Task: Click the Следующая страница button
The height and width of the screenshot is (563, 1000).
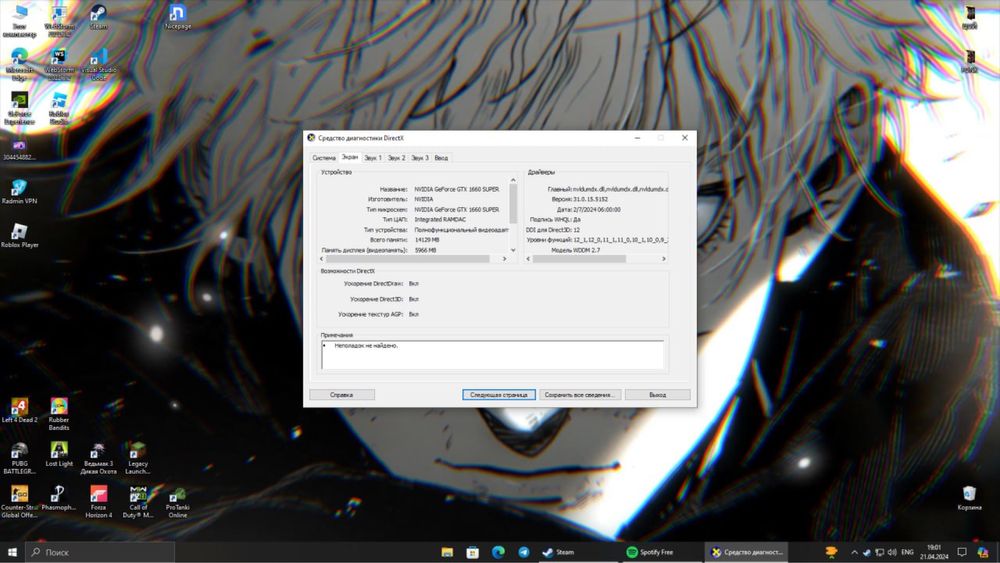Action: 499,395
